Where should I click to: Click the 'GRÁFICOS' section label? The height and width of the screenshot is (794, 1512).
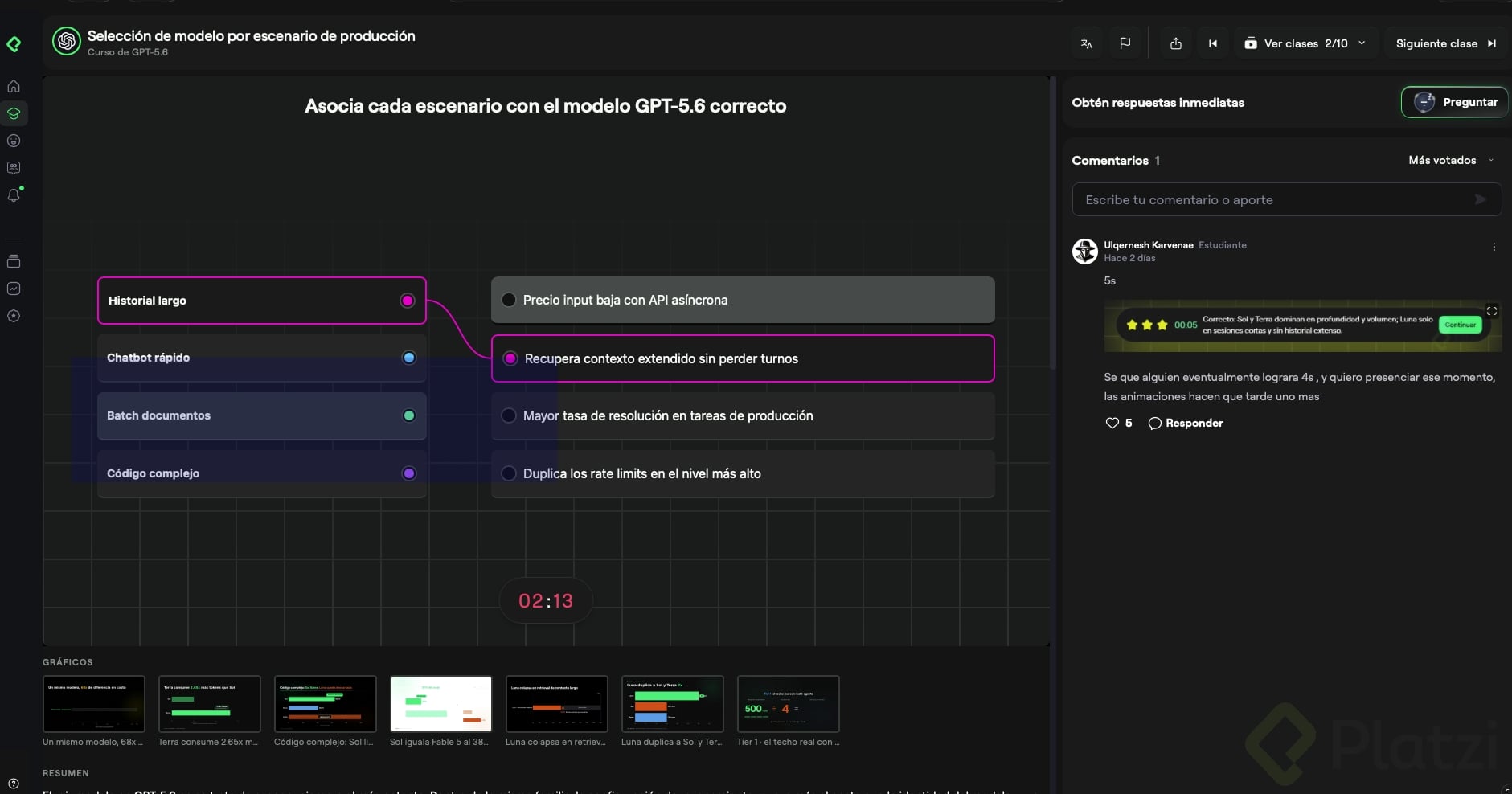tap(68, 662)
